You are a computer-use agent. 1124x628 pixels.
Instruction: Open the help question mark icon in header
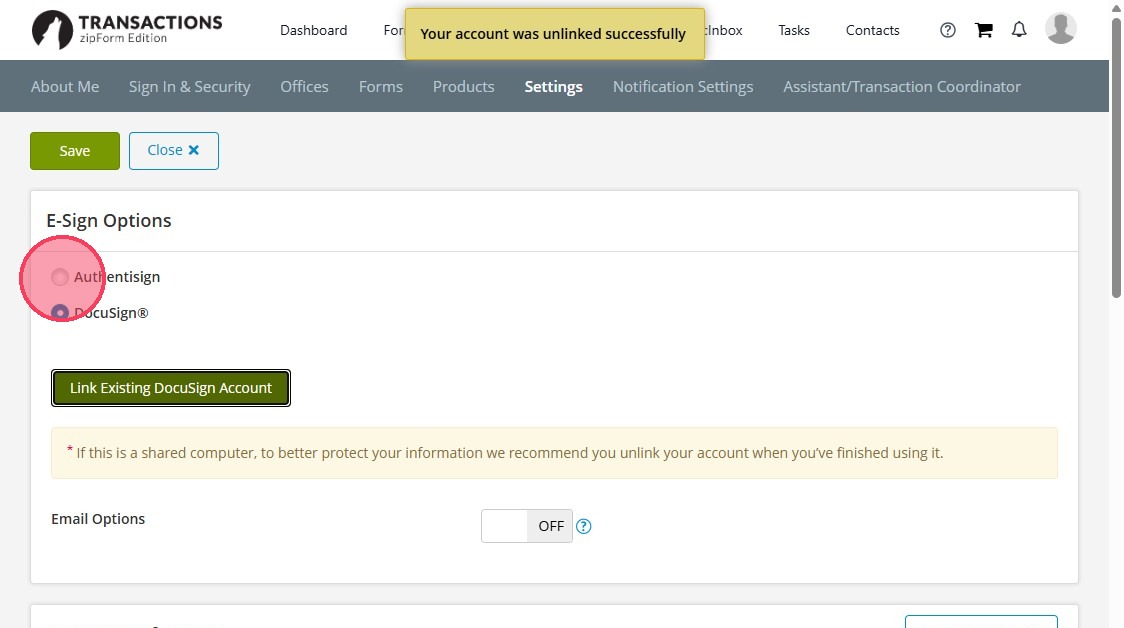[948, 30]
